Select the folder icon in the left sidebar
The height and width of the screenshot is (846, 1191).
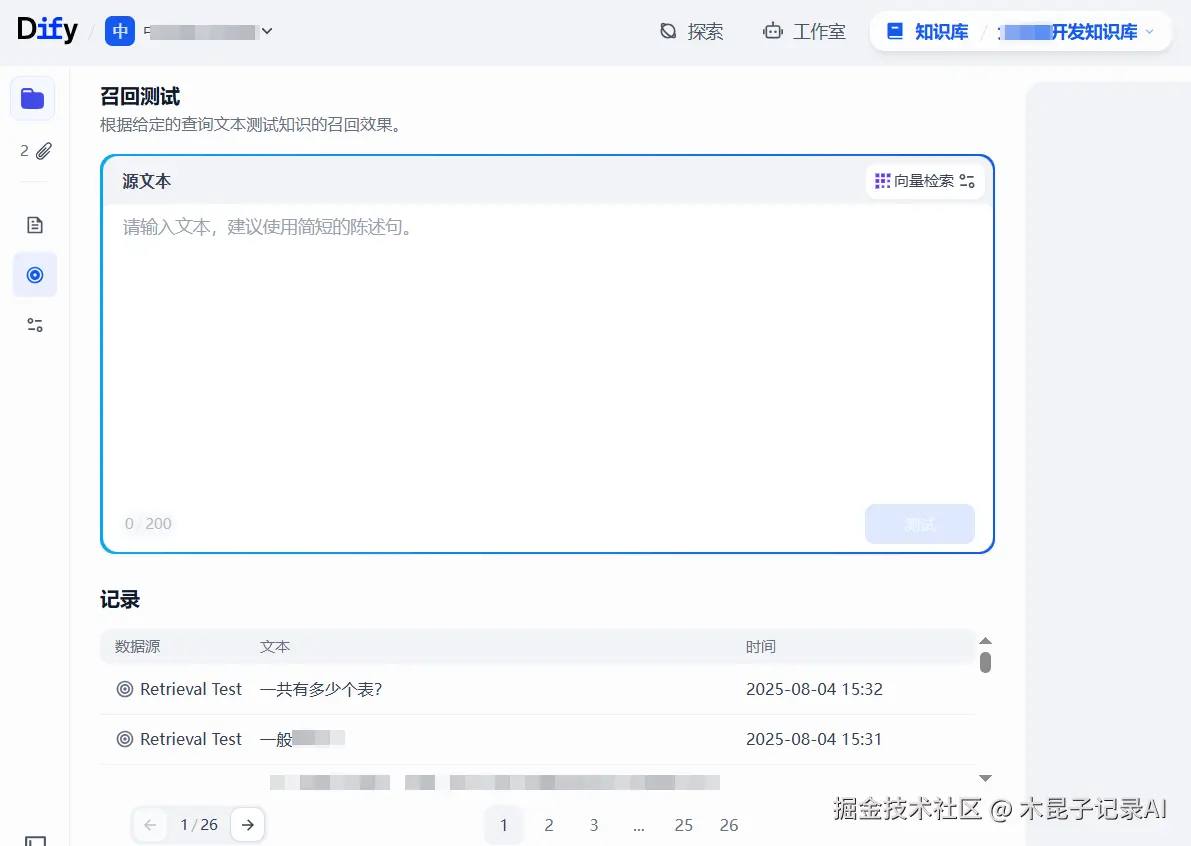tap(32, 98)
